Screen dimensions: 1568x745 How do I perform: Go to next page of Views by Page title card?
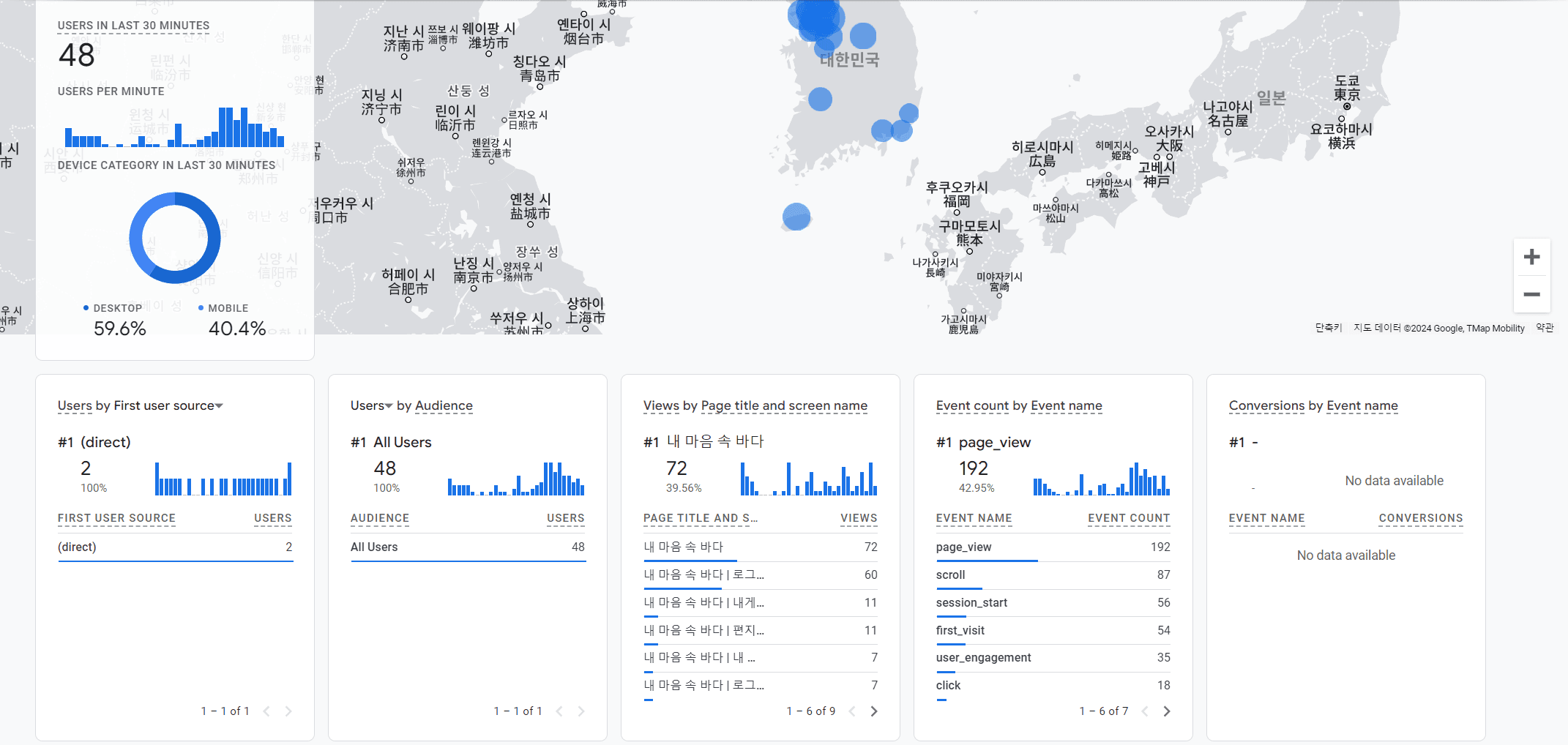coord(874,711)
